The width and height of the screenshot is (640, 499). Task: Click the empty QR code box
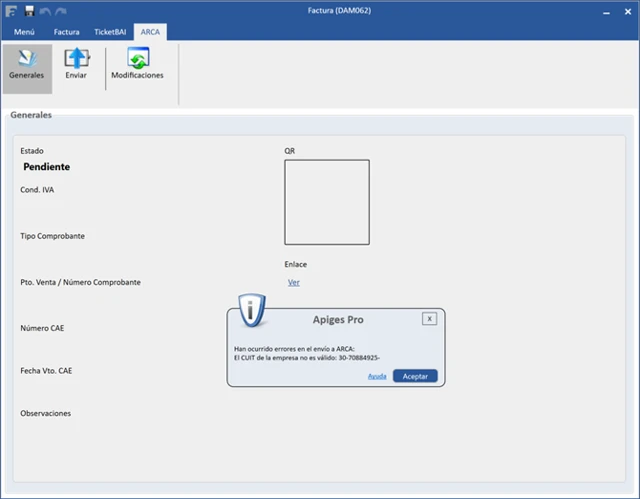point(327,202)
